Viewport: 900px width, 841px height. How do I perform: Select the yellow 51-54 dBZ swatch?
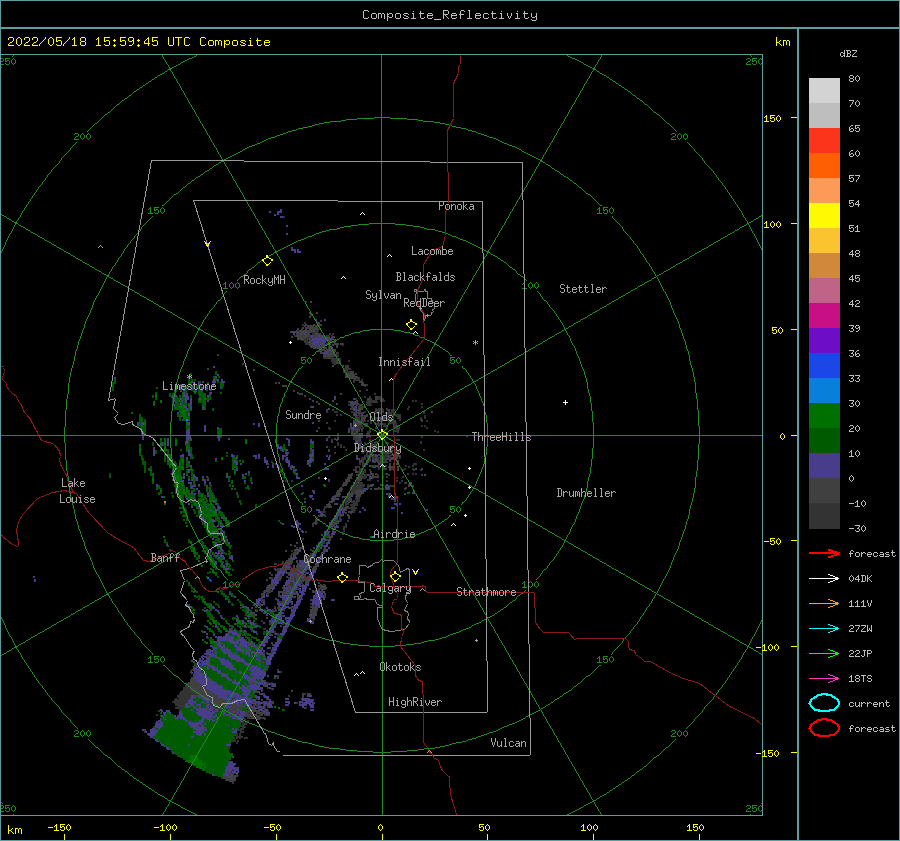pos(824,215)
